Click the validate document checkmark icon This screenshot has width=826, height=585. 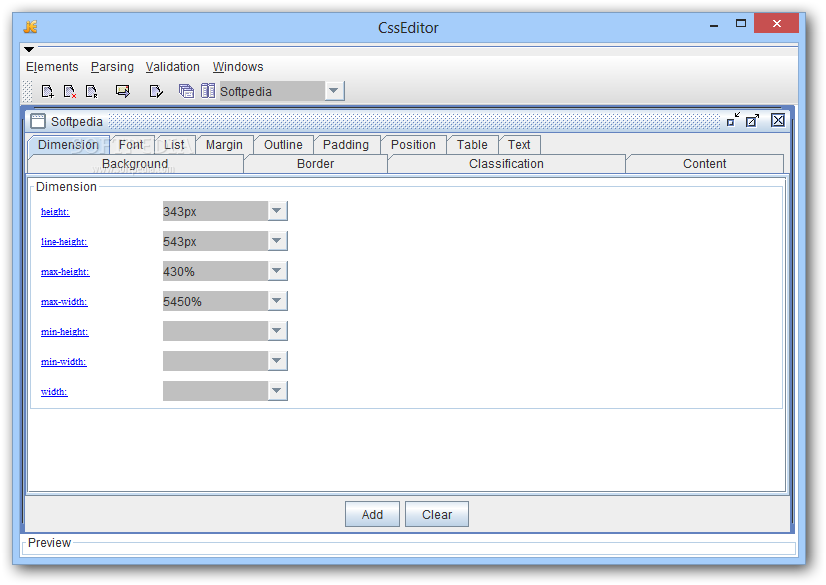coord(156,92)
